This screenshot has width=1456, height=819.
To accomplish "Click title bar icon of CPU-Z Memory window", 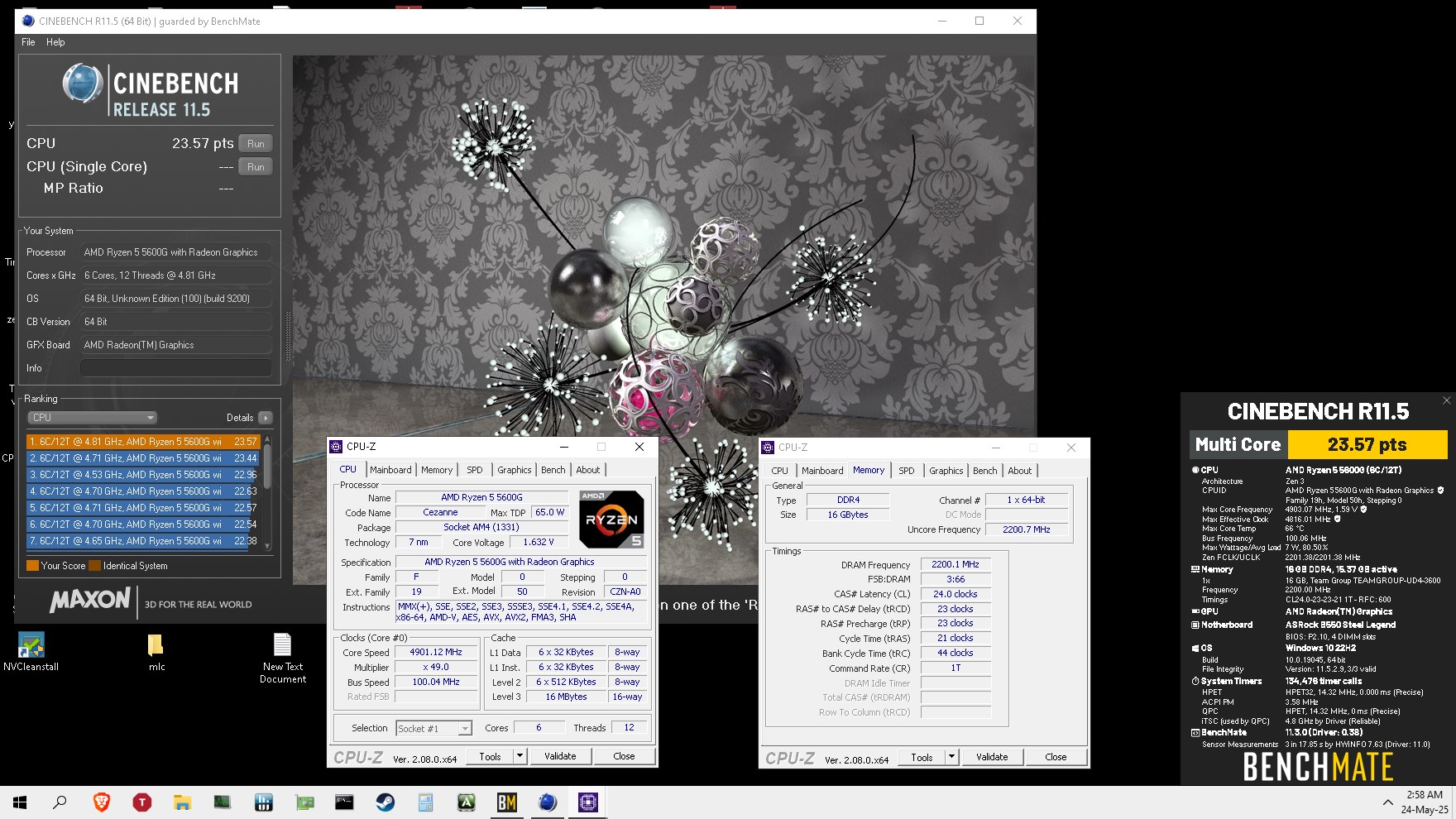I will pos(767,447).
